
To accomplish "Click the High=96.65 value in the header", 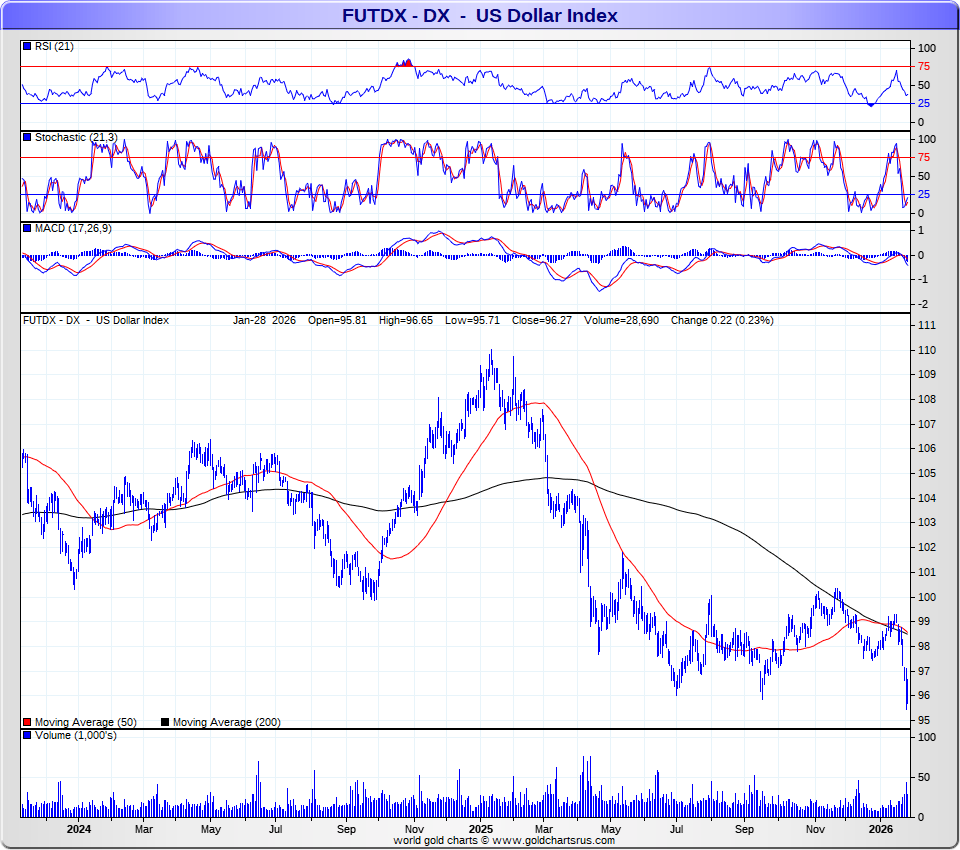I will pos(407,321).
